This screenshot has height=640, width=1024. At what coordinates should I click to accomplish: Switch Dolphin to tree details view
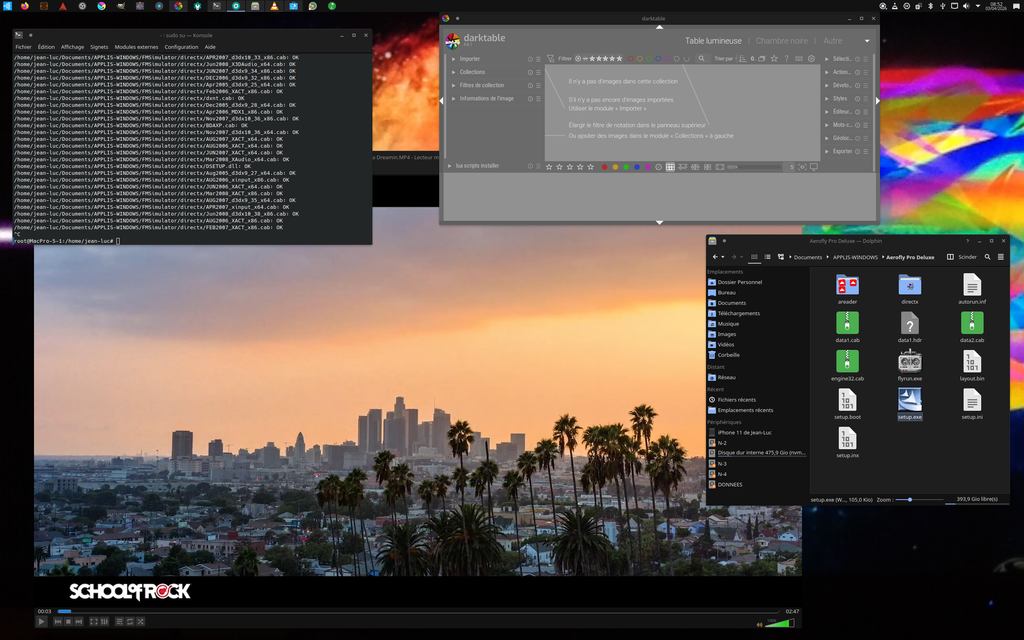click(780, 257)
